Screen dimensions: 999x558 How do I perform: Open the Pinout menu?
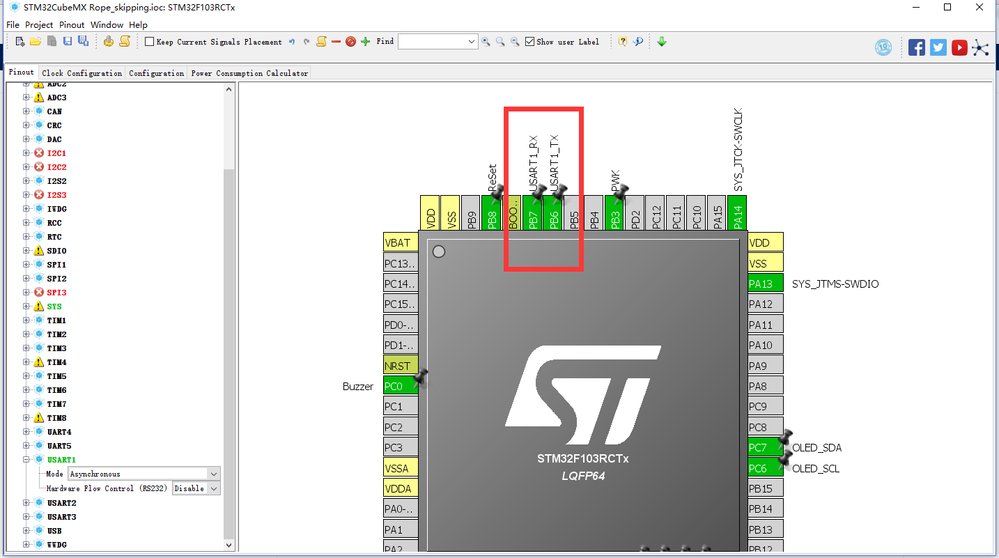[71, 25]
